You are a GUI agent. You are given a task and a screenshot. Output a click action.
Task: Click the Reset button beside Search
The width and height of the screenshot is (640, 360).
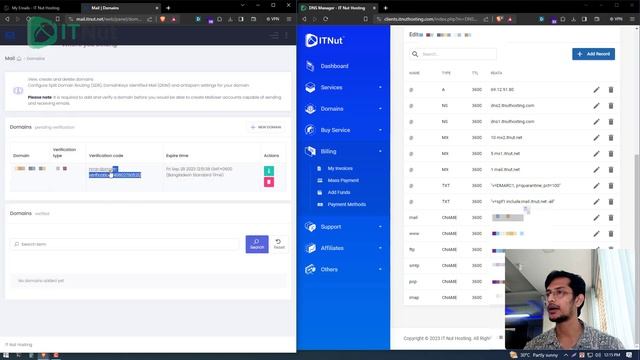pos(279,244)
